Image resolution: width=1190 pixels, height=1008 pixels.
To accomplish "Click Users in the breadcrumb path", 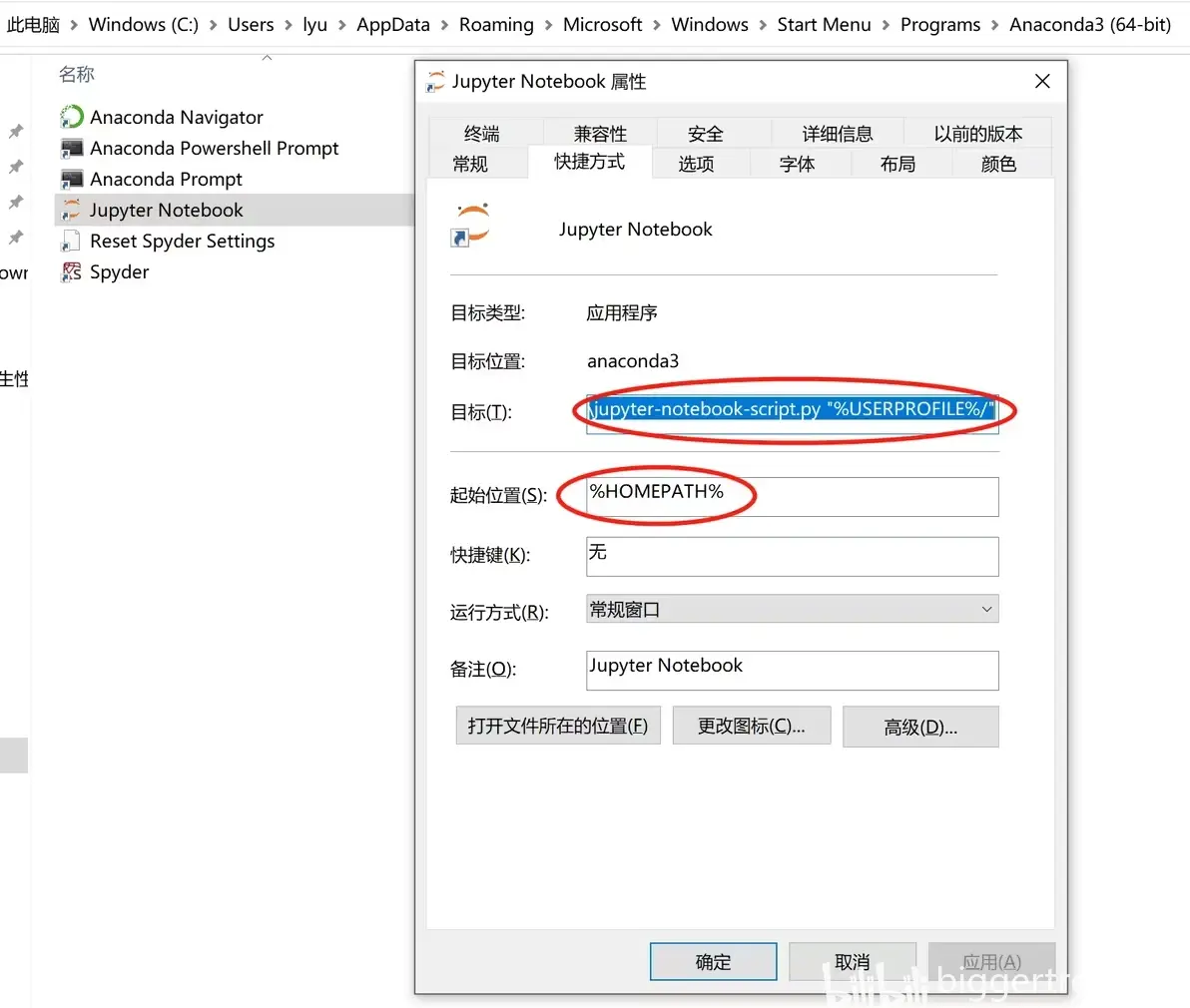I will click(x=251, y=24).
